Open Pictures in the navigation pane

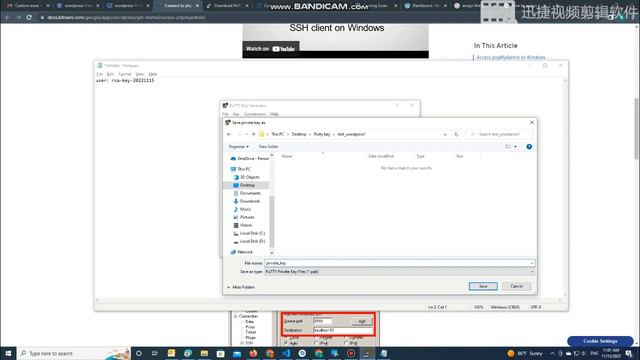coord(244,217)
